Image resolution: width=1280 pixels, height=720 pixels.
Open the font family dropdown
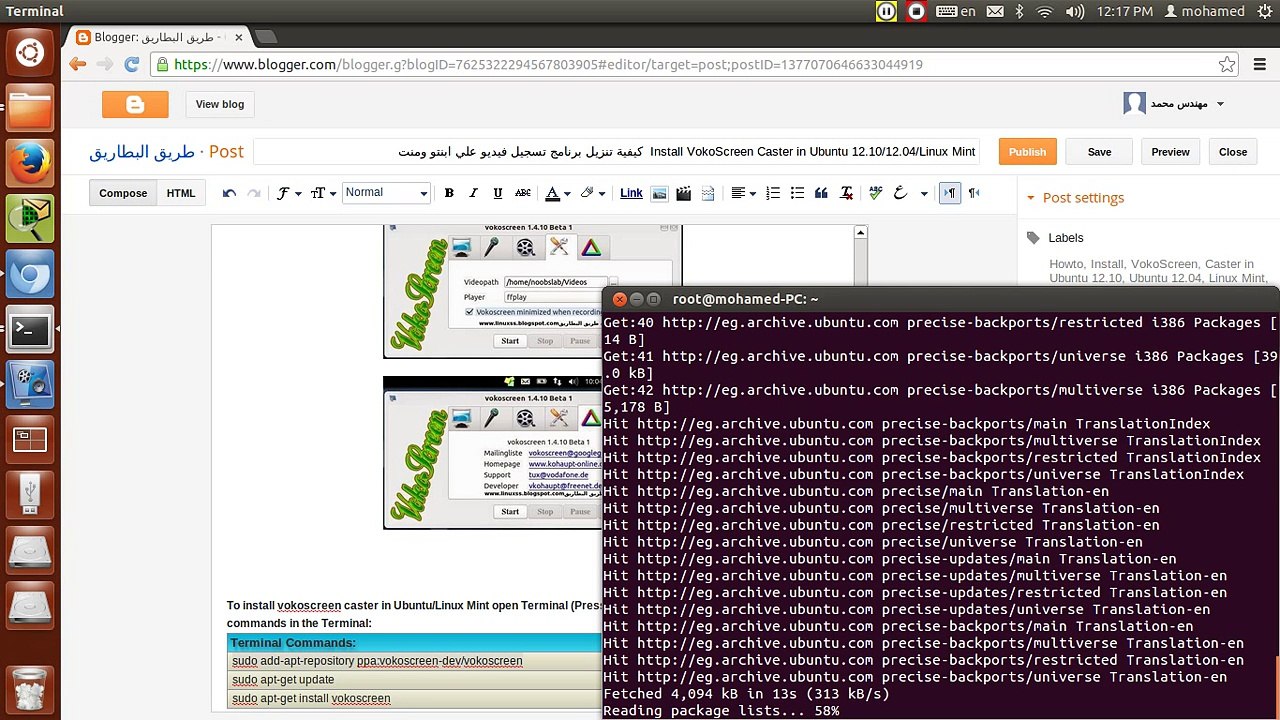click(288, 193)
